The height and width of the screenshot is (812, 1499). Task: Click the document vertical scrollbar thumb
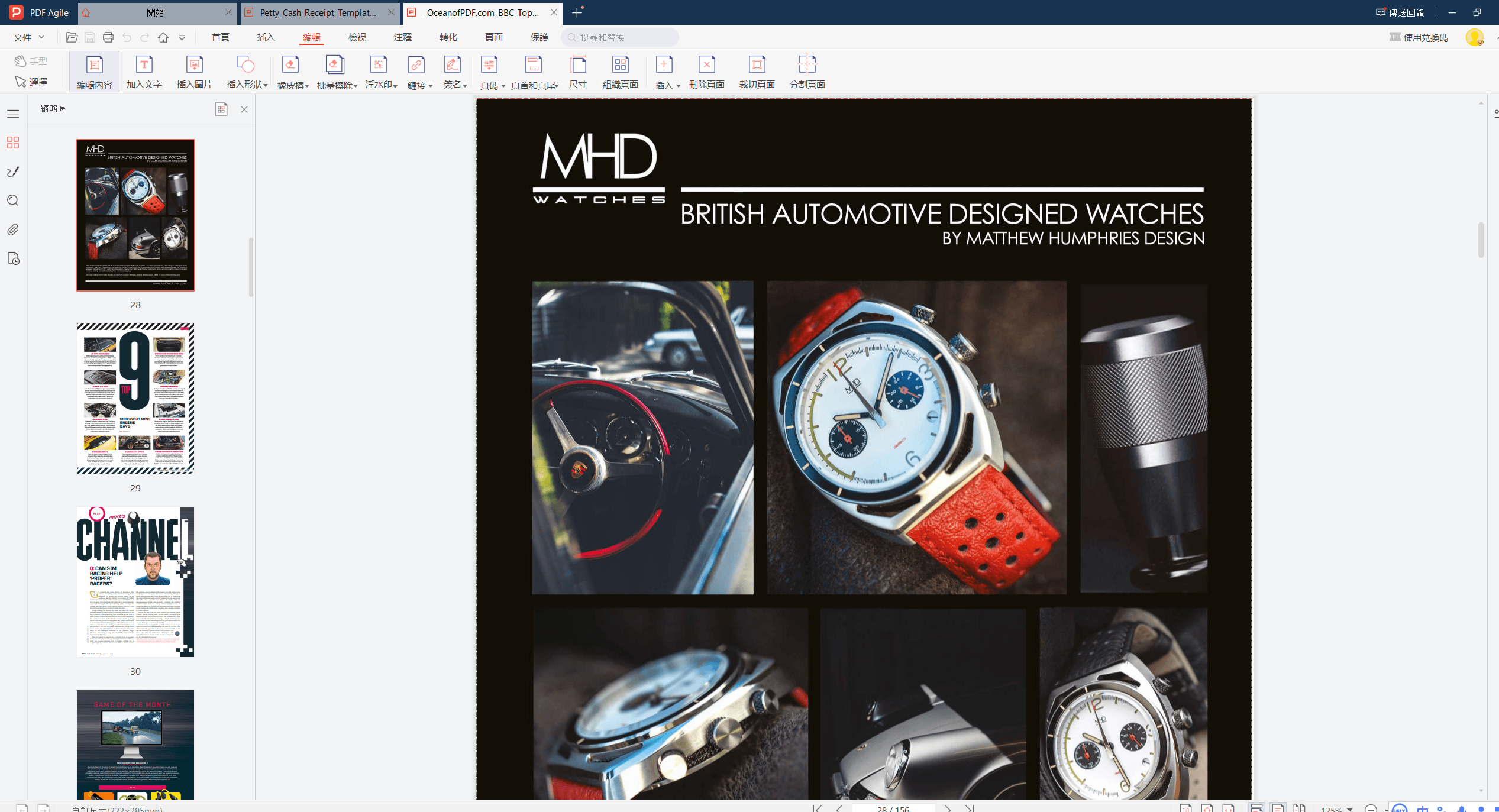1481,240
